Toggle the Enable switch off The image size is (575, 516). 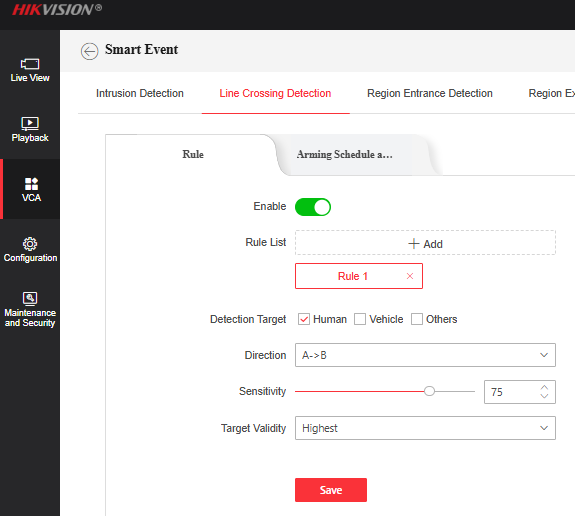pos(313,207)
